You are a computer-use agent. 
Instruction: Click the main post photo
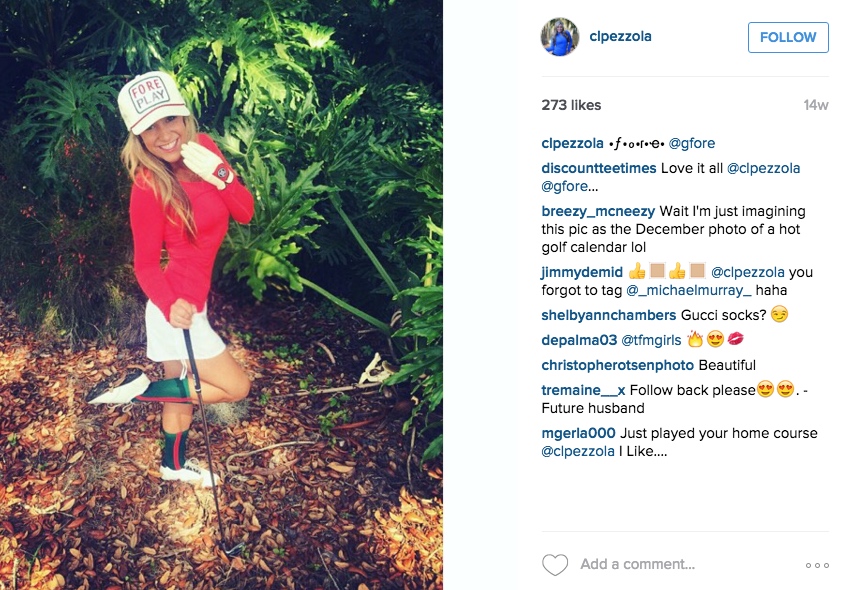[221, 295]
